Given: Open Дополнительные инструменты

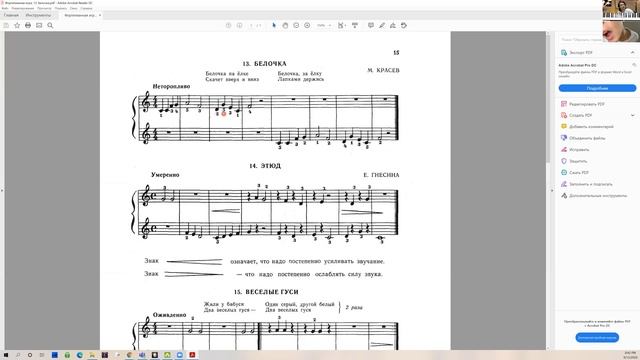Looking at the screenshot, I should [x=594, y=196].
